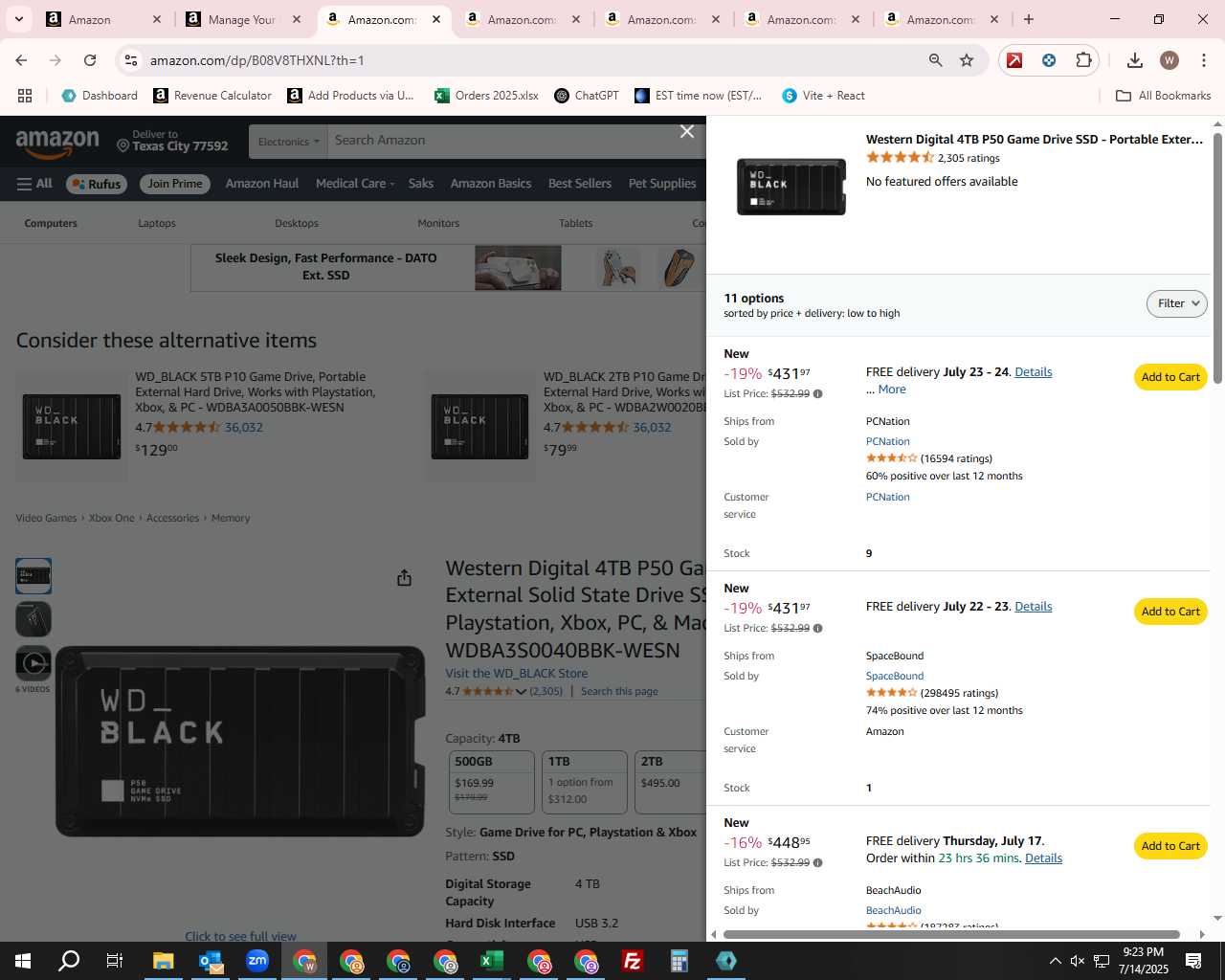Open delivery location Texas City 77592
The height and width of the screenshot is (980, 1225).
[172, 141]
